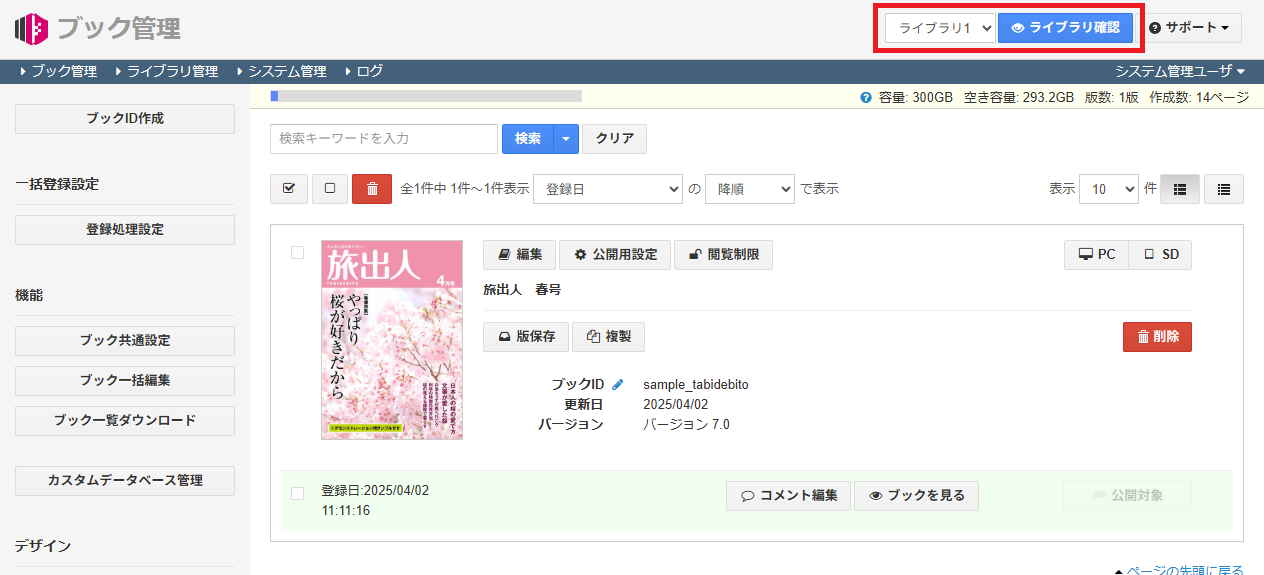Click the red trash bulk delete icon

pyautogui.click(x=372, y=189)
